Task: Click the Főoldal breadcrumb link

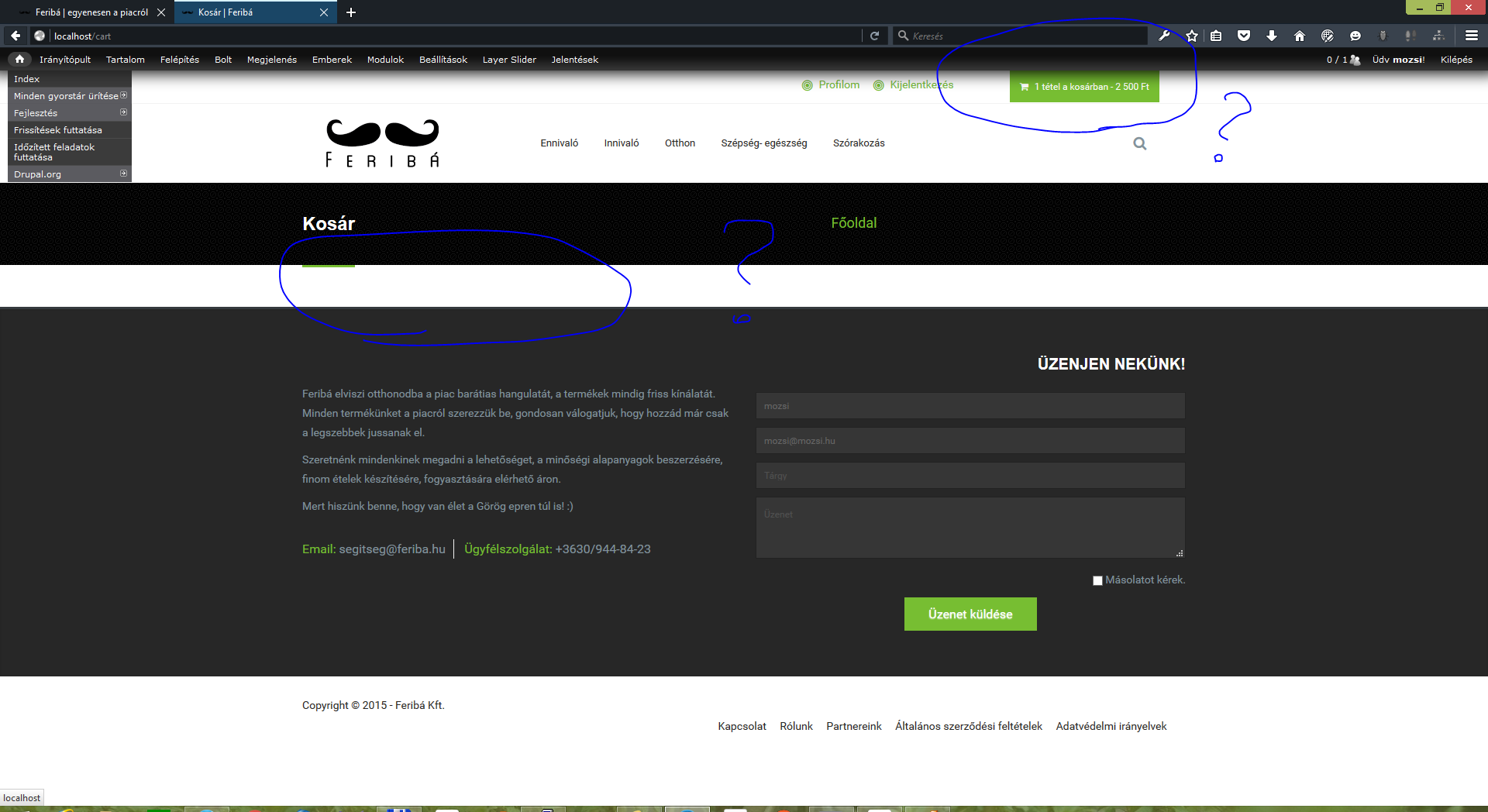Action: 853,223
